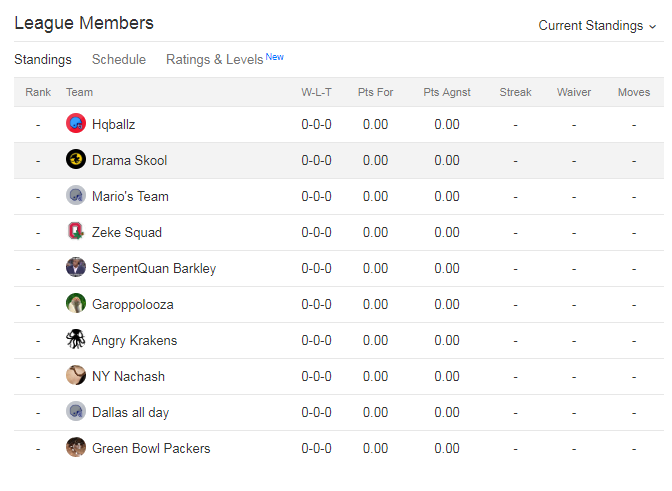Click the Mario's Team gray helmet icon

(x=76, y=195)
